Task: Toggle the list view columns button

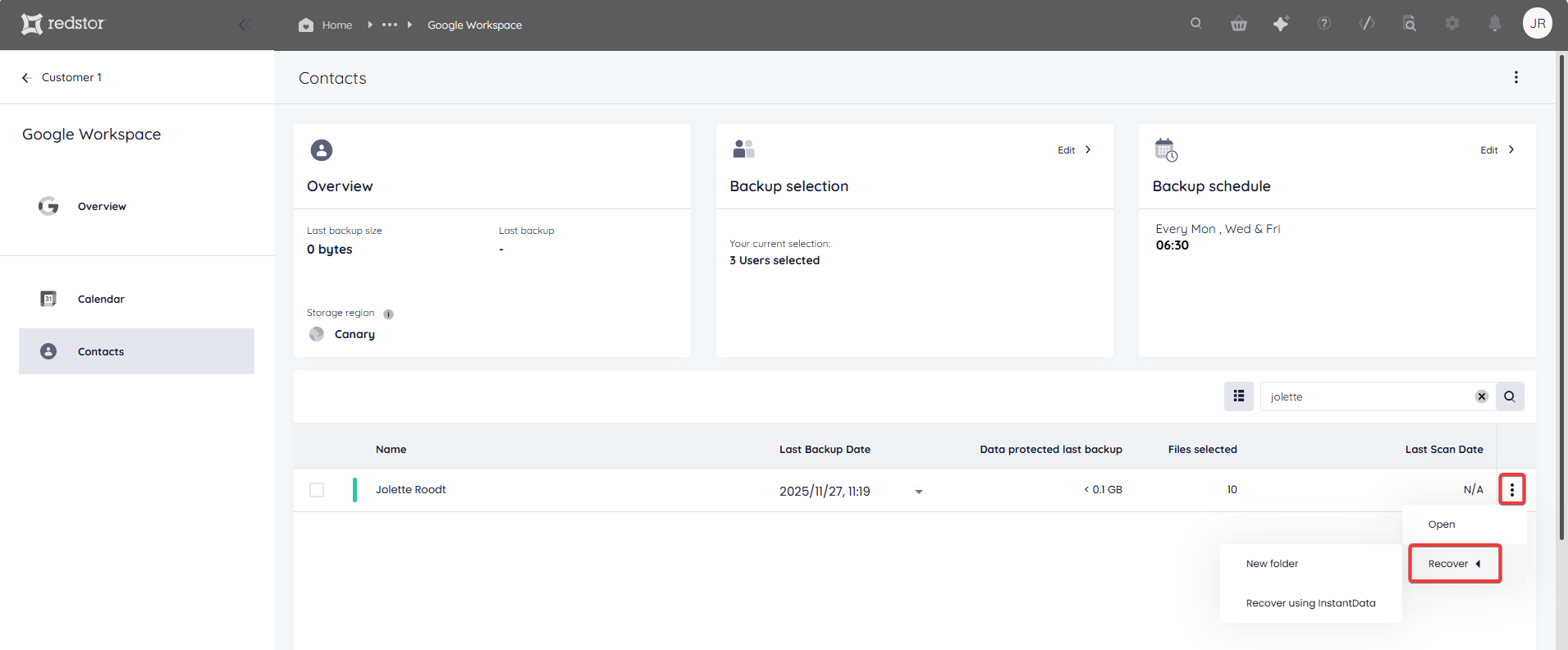Action: tap(1239, 396)
